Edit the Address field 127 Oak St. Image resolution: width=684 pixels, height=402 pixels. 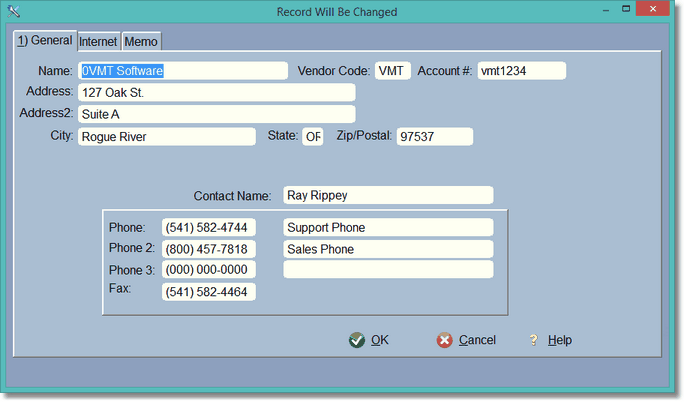click(x=217, y=92)
